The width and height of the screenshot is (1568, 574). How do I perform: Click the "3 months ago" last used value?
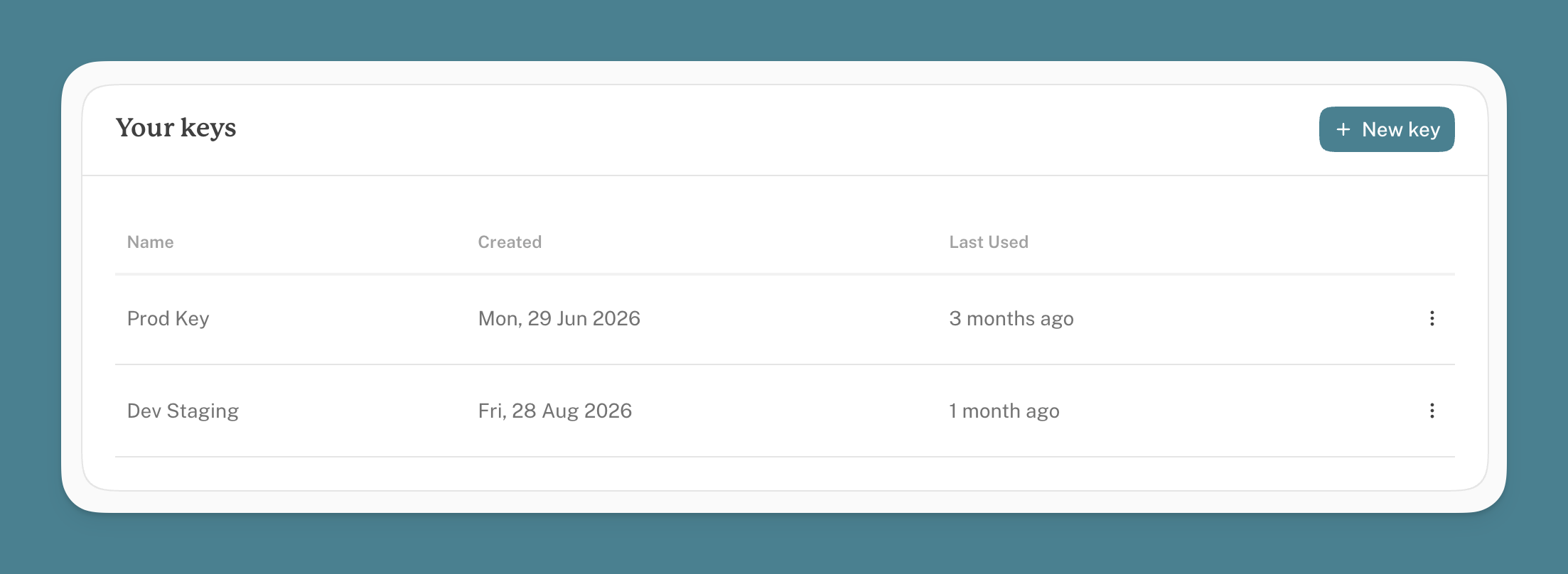[1011, 318]
